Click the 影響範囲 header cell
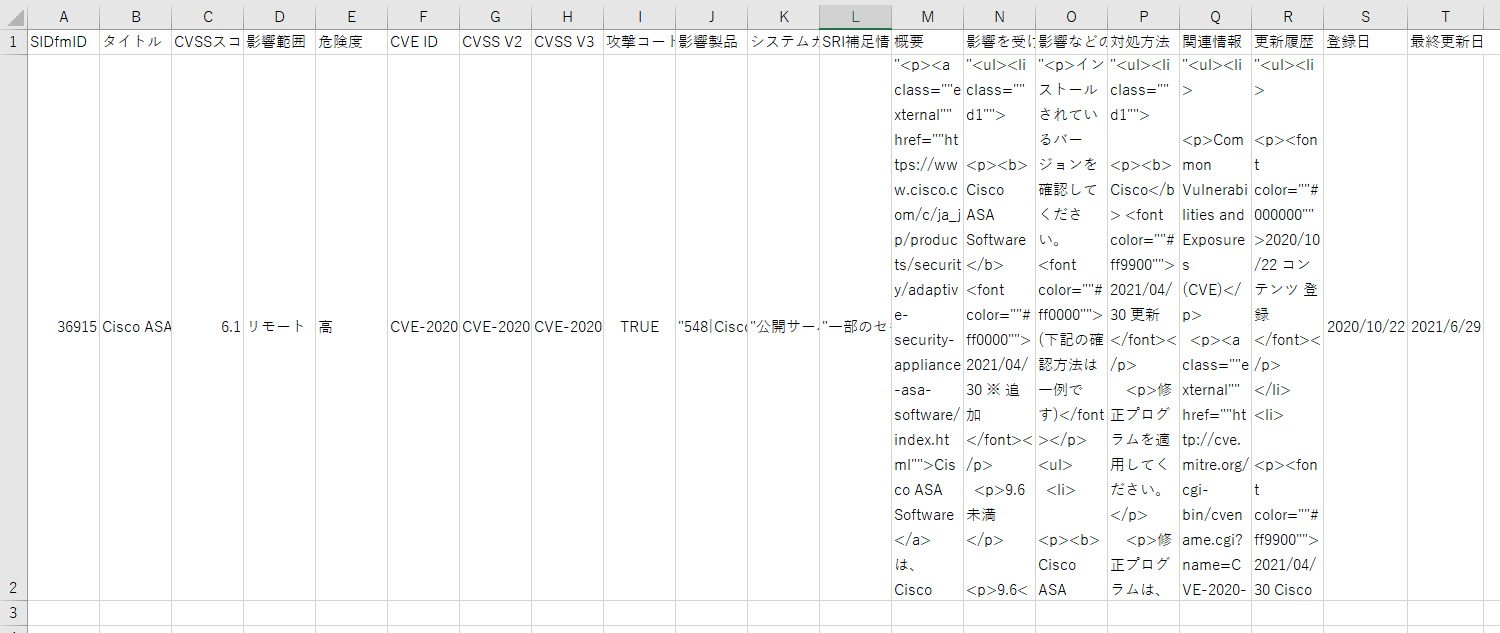This screenshot has width=1500, height=633. 280,42
